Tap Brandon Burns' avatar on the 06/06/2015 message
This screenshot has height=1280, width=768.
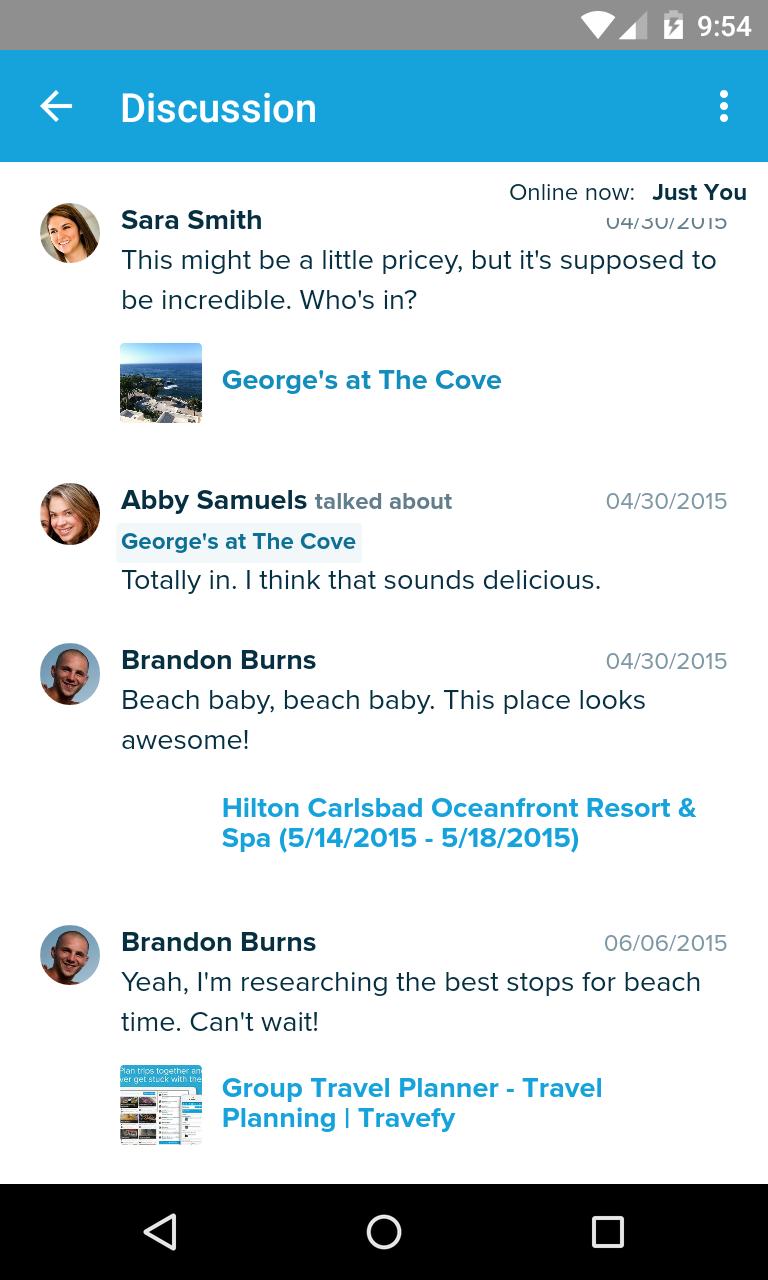[x=70, y=955]
